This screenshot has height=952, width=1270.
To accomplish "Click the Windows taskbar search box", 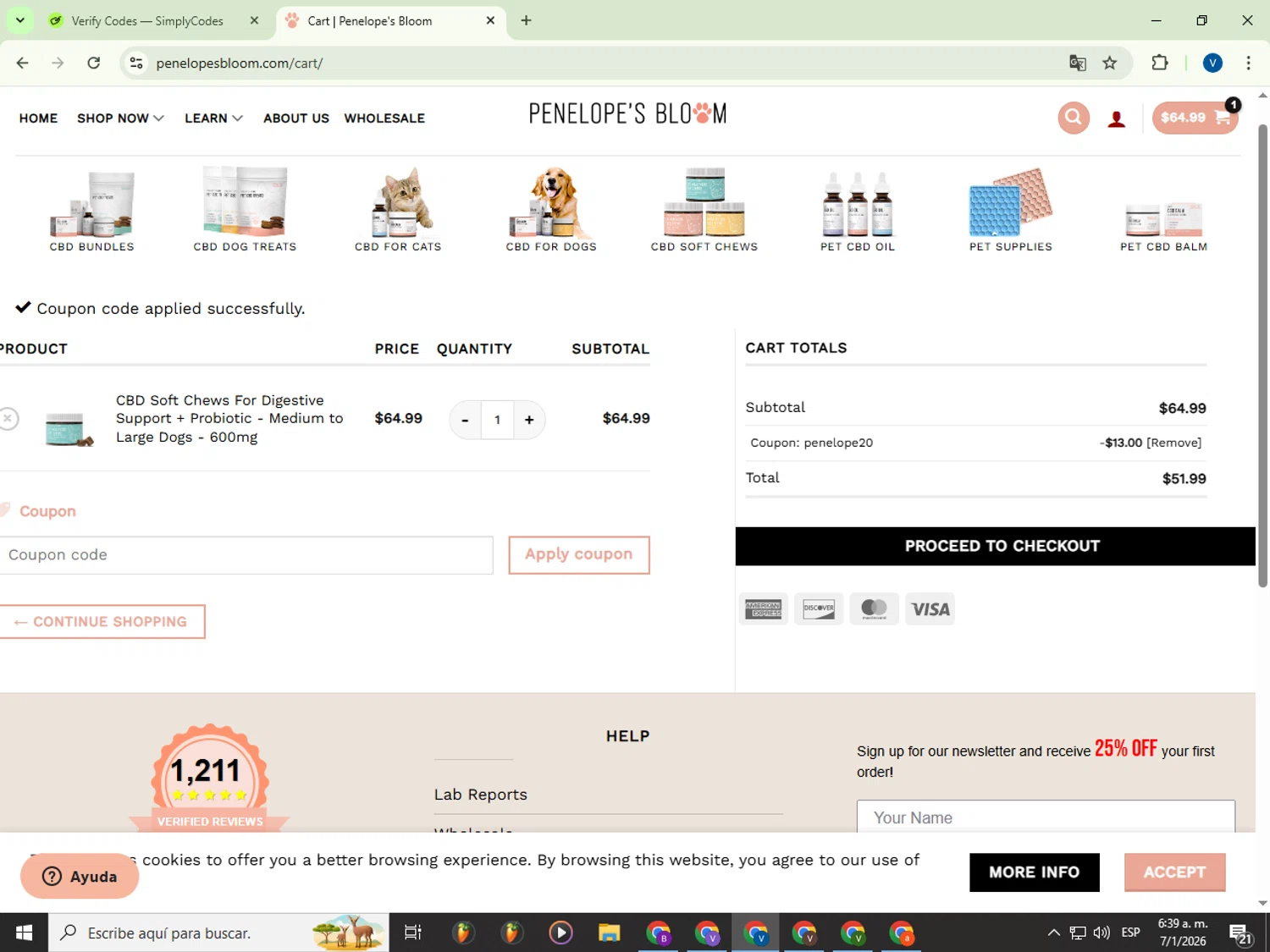I will click(218, 933).
